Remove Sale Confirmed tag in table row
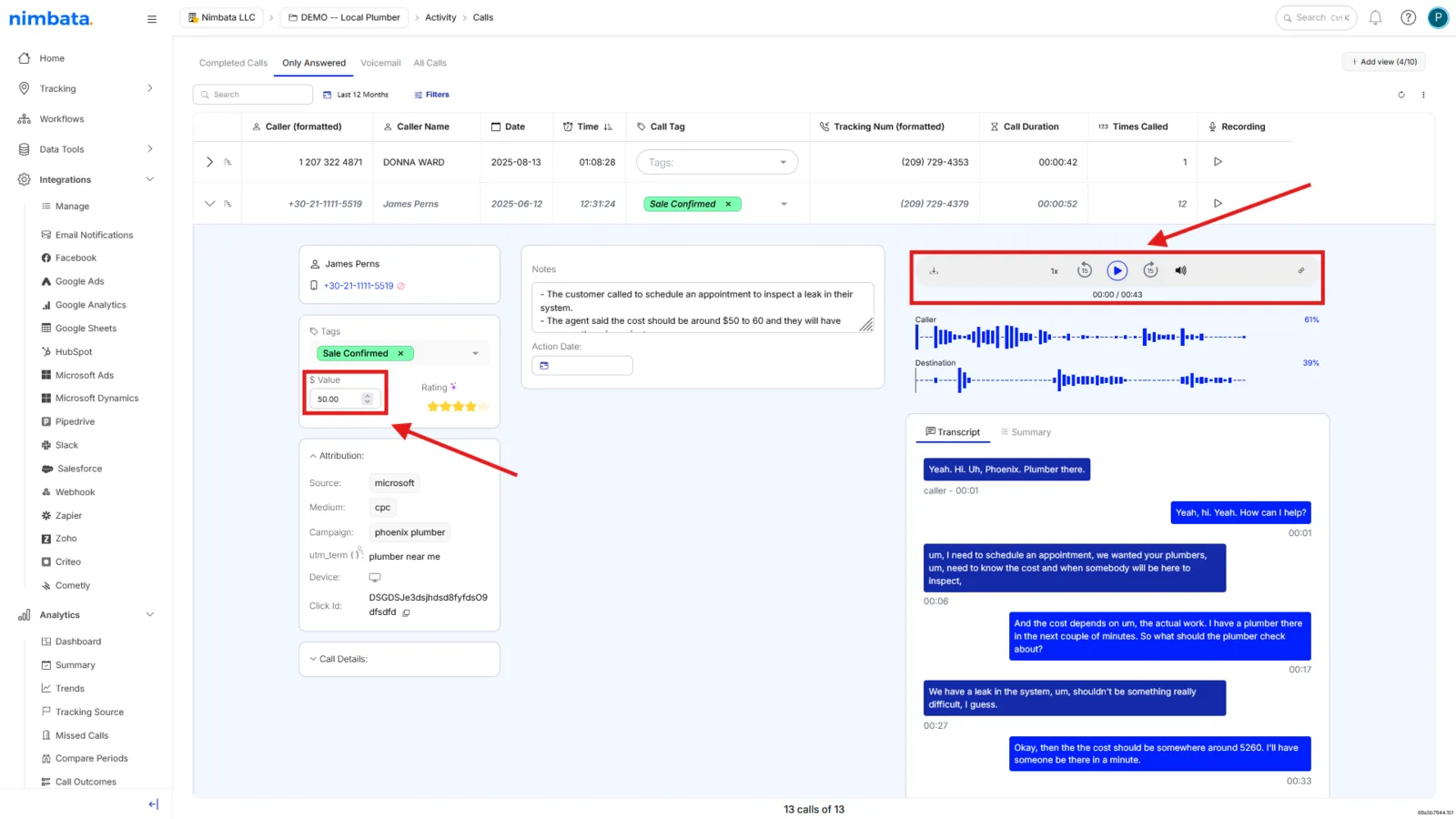Image resolution: width=1456 pixels, height=819 pixels. pos(728,204)
